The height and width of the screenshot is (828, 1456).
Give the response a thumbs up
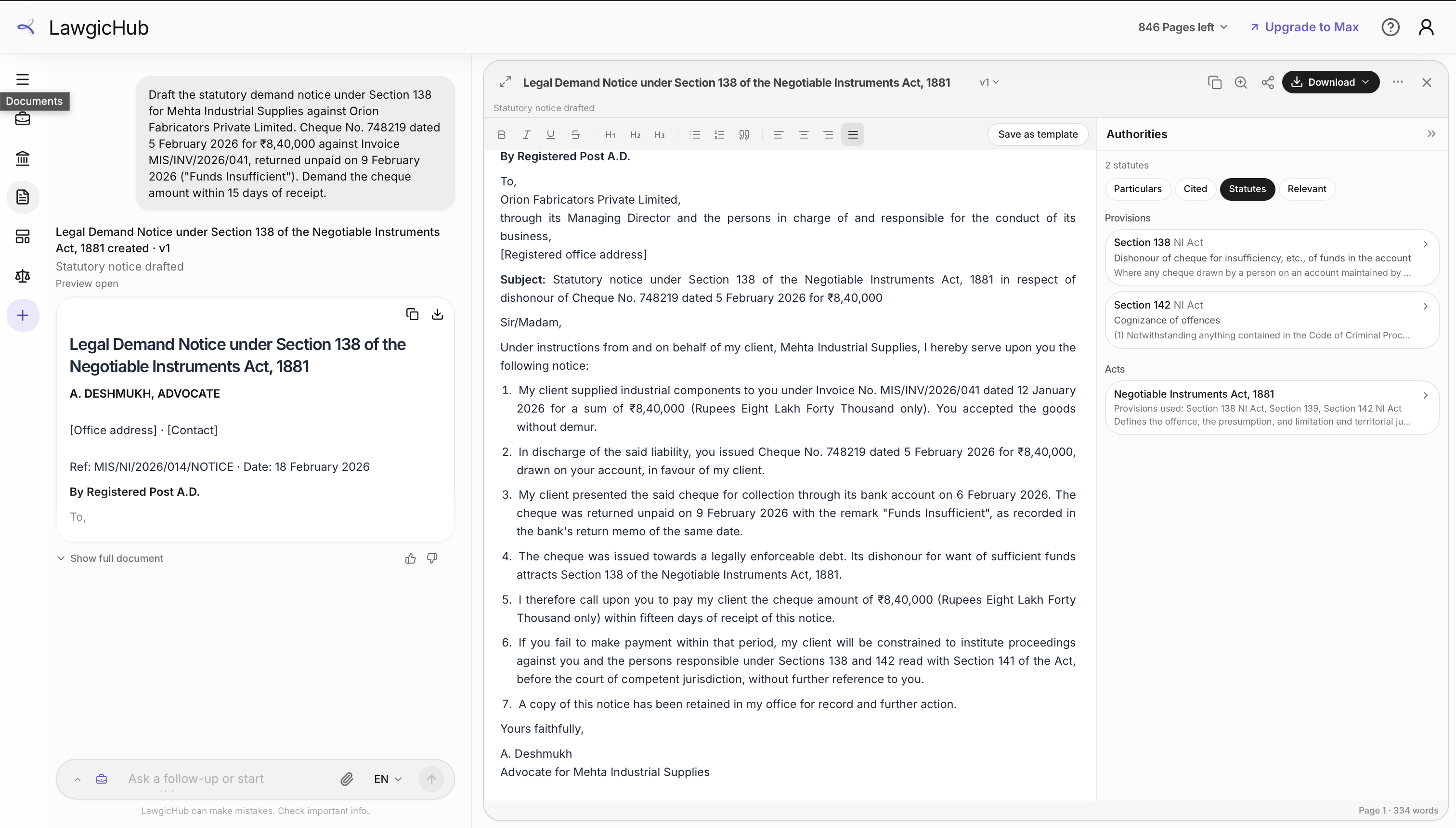click(x=411, y=558)
